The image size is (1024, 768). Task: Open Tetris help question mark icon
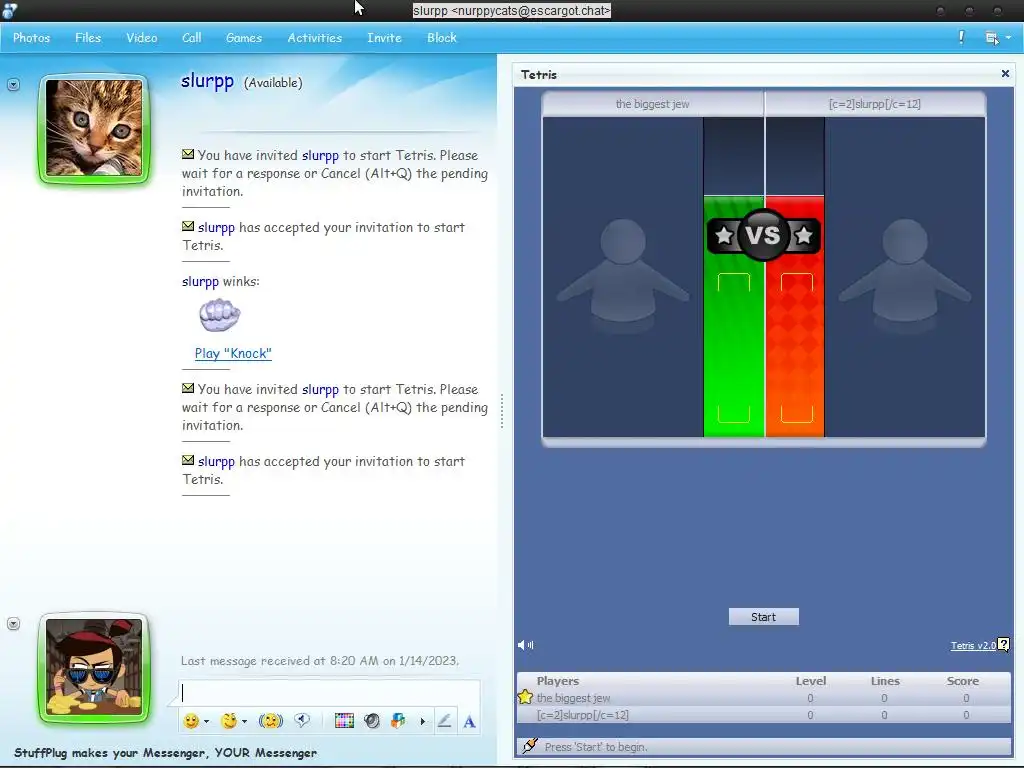(1004, 645)
